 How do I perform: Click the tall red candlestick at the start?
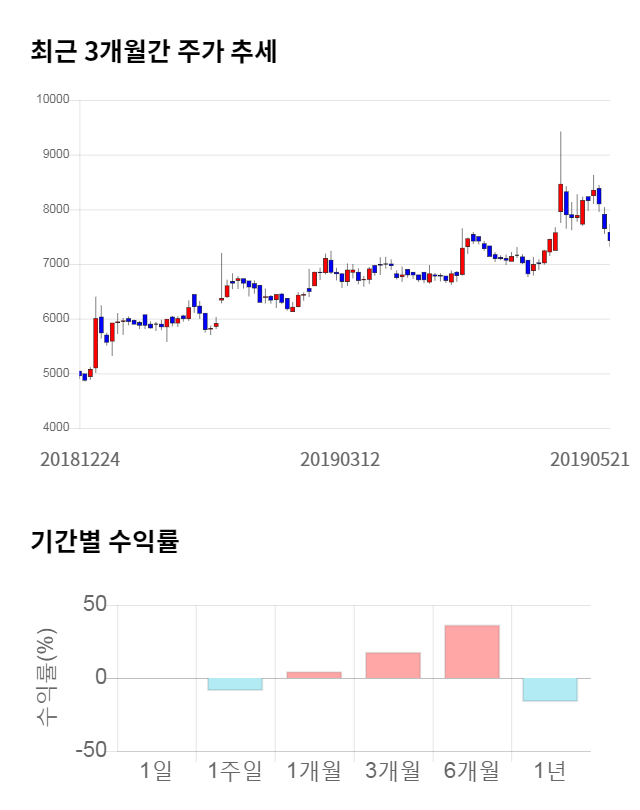(96, 343)
